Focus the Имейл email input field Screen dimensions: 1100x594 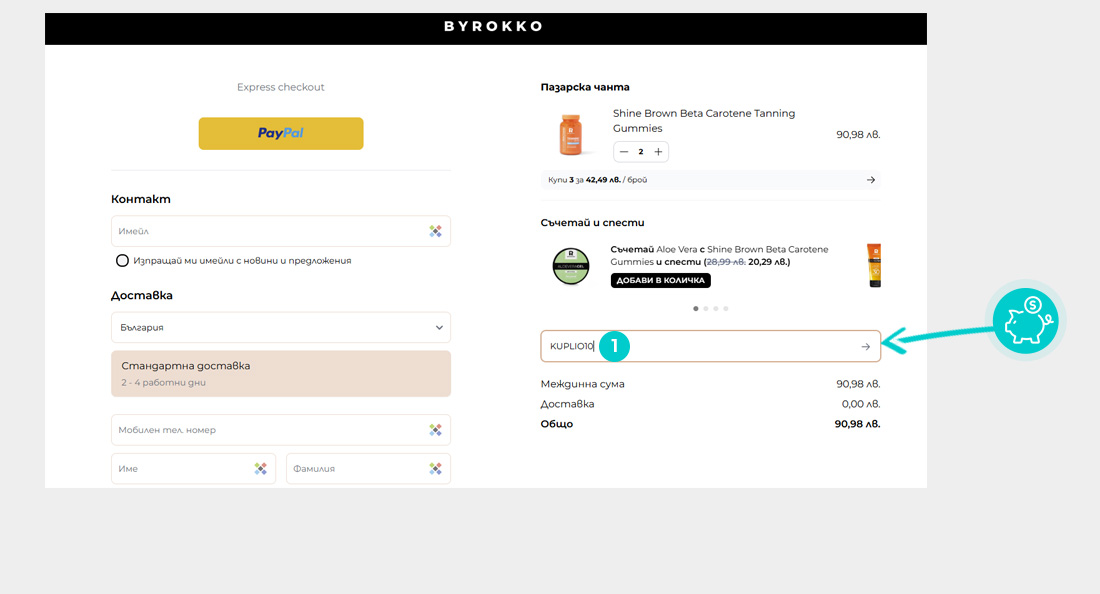point(281,231)
